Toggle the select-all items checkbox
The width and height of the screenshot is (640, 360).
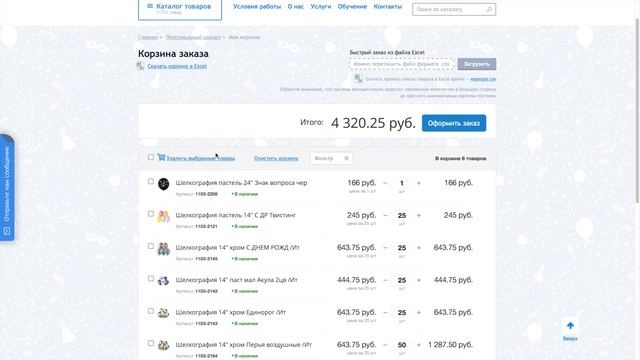[x=151, y=157]
